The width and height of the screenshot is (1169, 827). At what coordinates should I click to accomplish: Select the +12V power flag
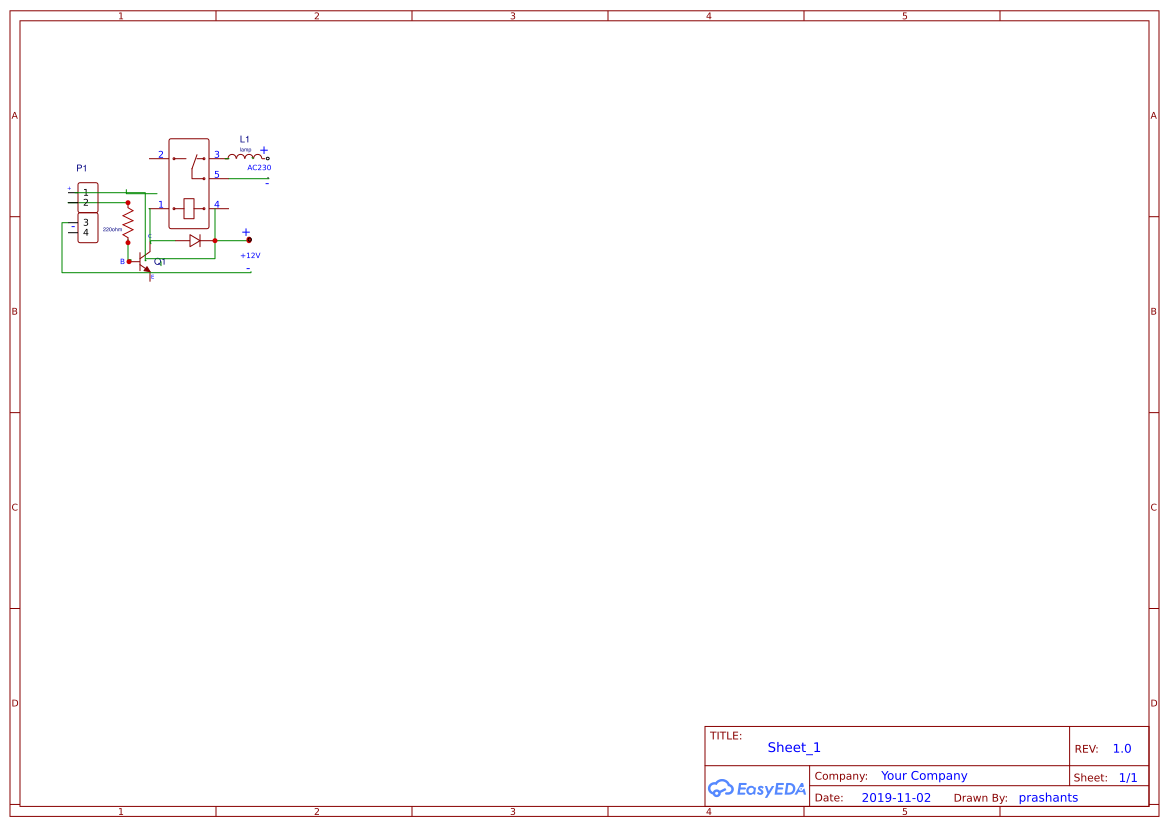pos(248,239)
